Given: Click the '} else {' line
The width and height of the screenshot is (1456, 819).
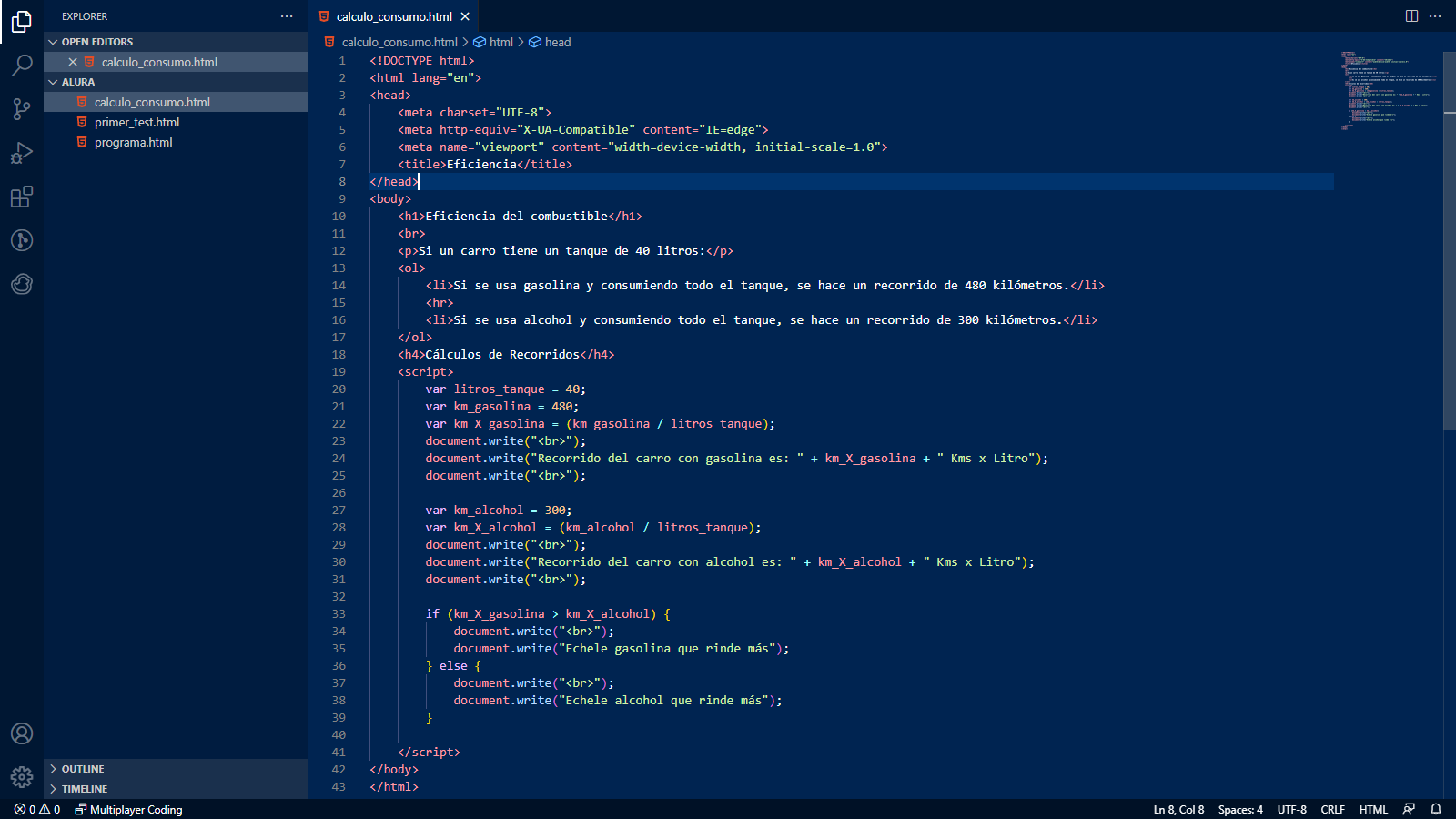Looking at the screenshot, I should pos(453,665).
